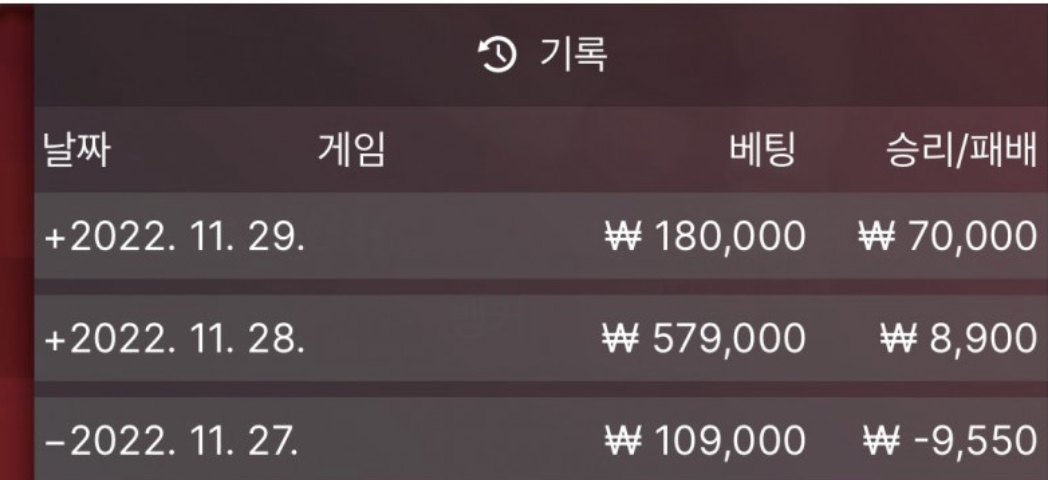Image resolution: width=1048 pixels, height=480 pixels.
Task: Click the ₩109,000 betting amount
Action: pos(704,438)
